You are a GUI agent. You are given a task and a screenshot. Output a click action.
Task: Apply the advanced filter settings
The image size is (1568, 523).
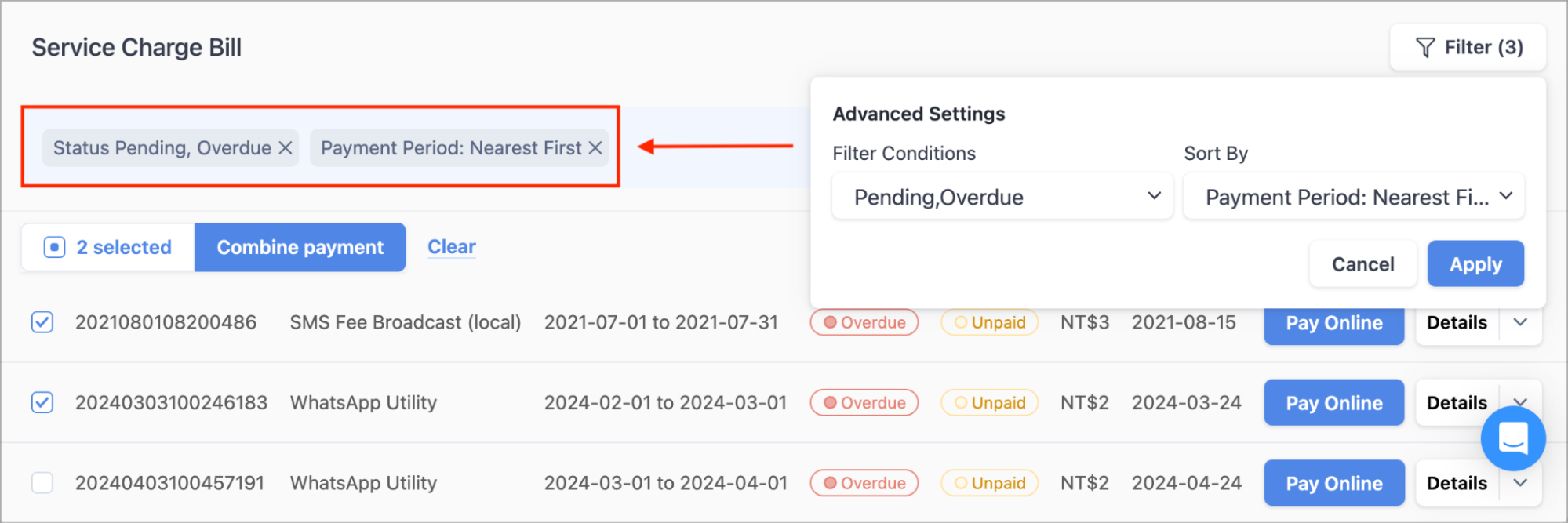point(1475,264)
